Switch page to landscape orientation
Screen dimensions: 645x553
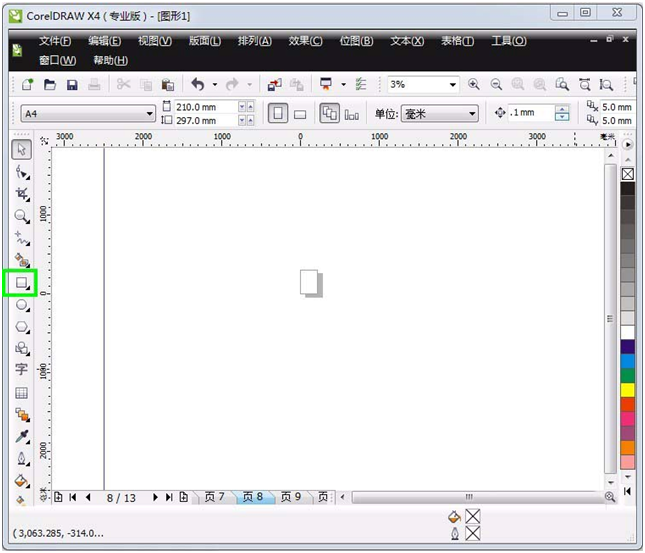[300, 114]
